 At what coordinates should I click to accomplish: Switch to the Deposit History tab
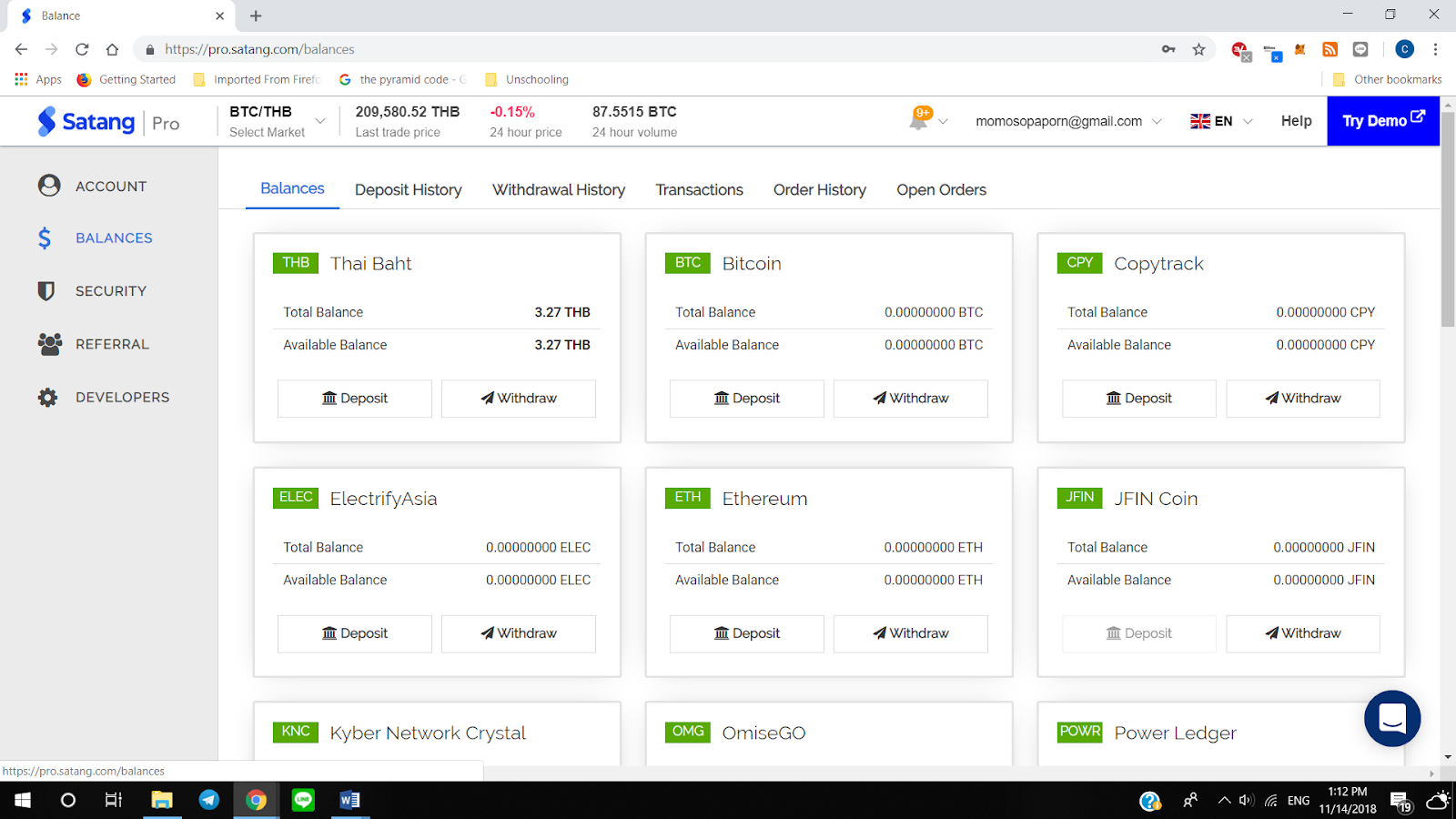tap(409, 189)
